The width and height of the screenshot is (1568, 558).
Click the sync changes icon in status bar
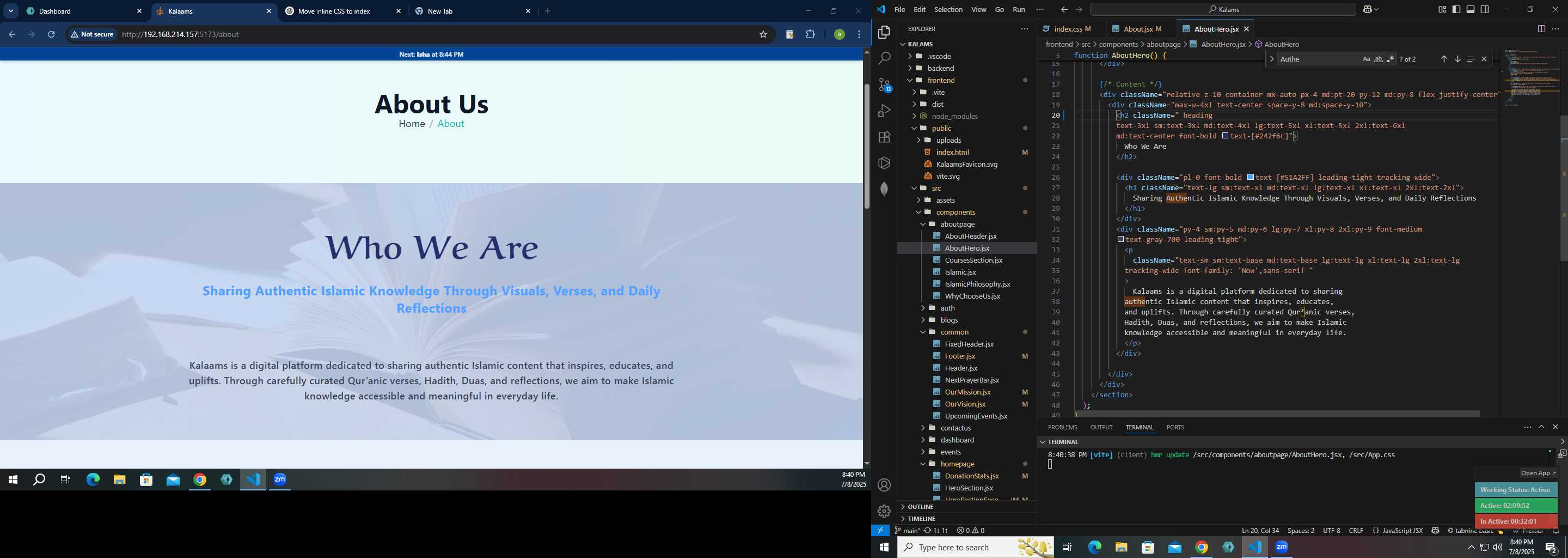pos(935,531)
